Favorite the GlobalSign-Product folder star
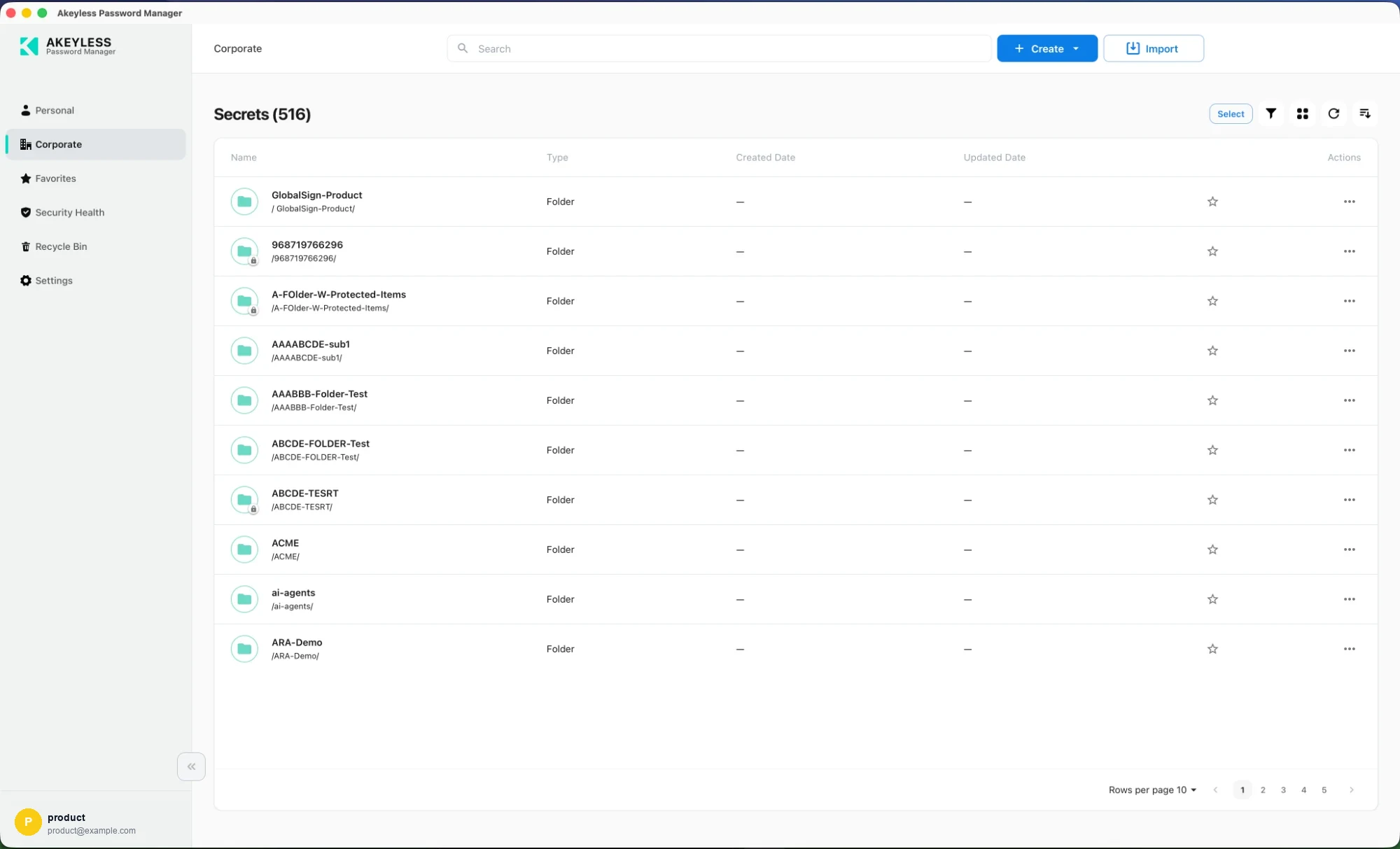1400x849 pixels. click(1212, 202)
